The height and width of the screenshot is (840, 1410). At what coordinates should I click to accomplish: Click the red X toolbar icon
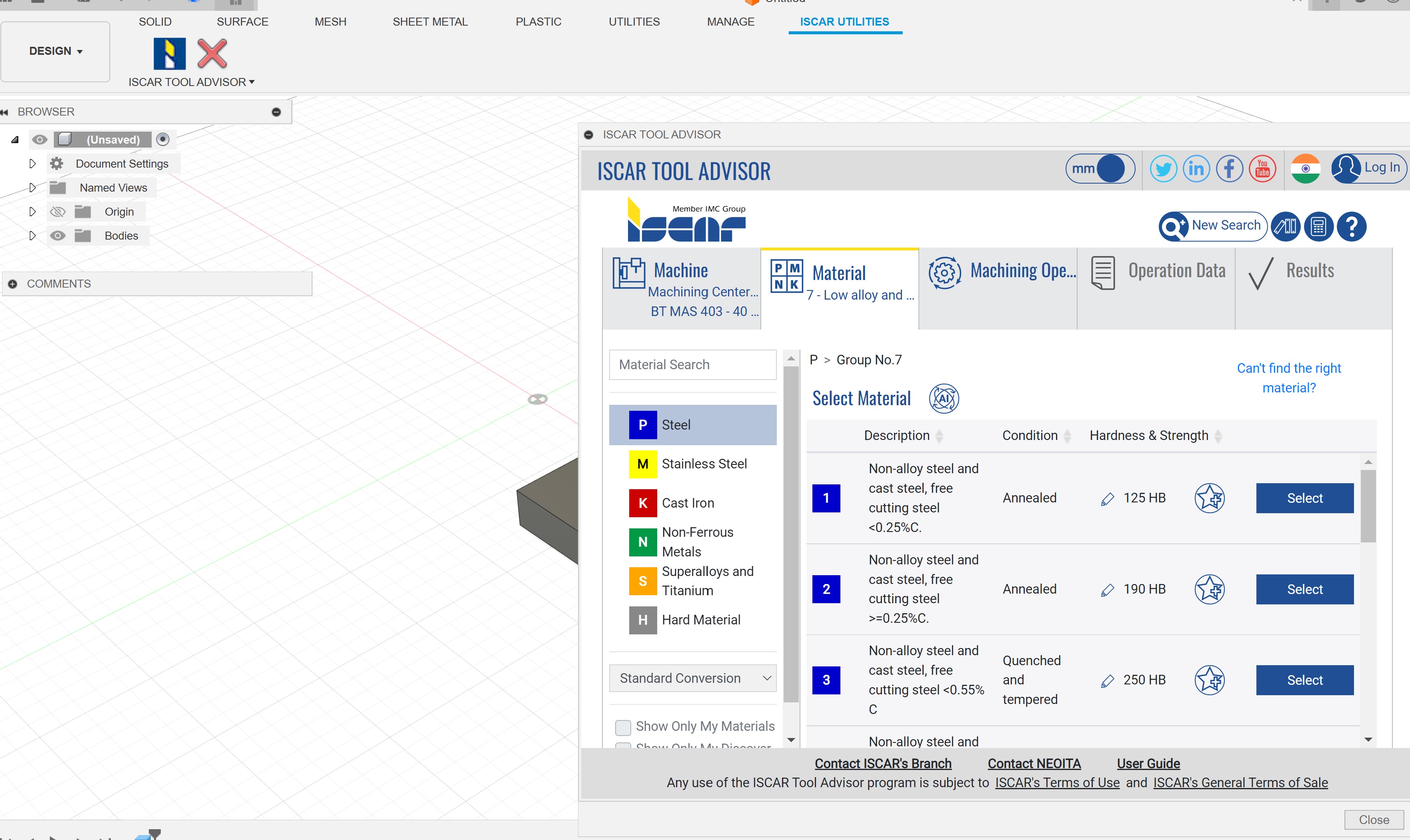(x=212, y=54)
